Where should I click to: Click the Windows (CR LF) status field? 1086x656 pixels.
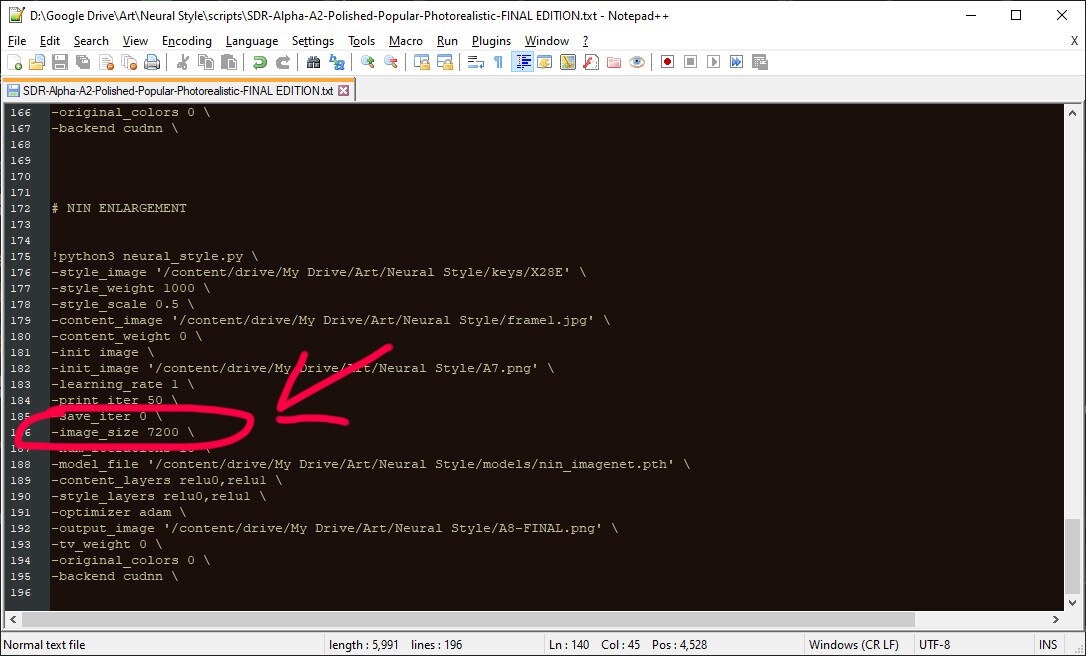854,645
